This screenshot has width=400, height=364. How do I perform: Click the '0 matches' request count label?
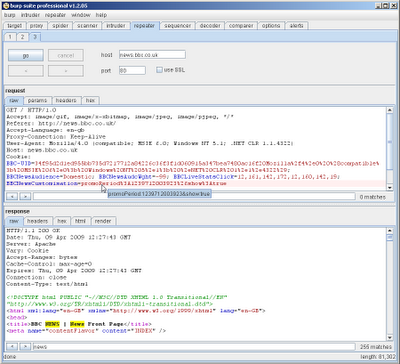[372, 197]
